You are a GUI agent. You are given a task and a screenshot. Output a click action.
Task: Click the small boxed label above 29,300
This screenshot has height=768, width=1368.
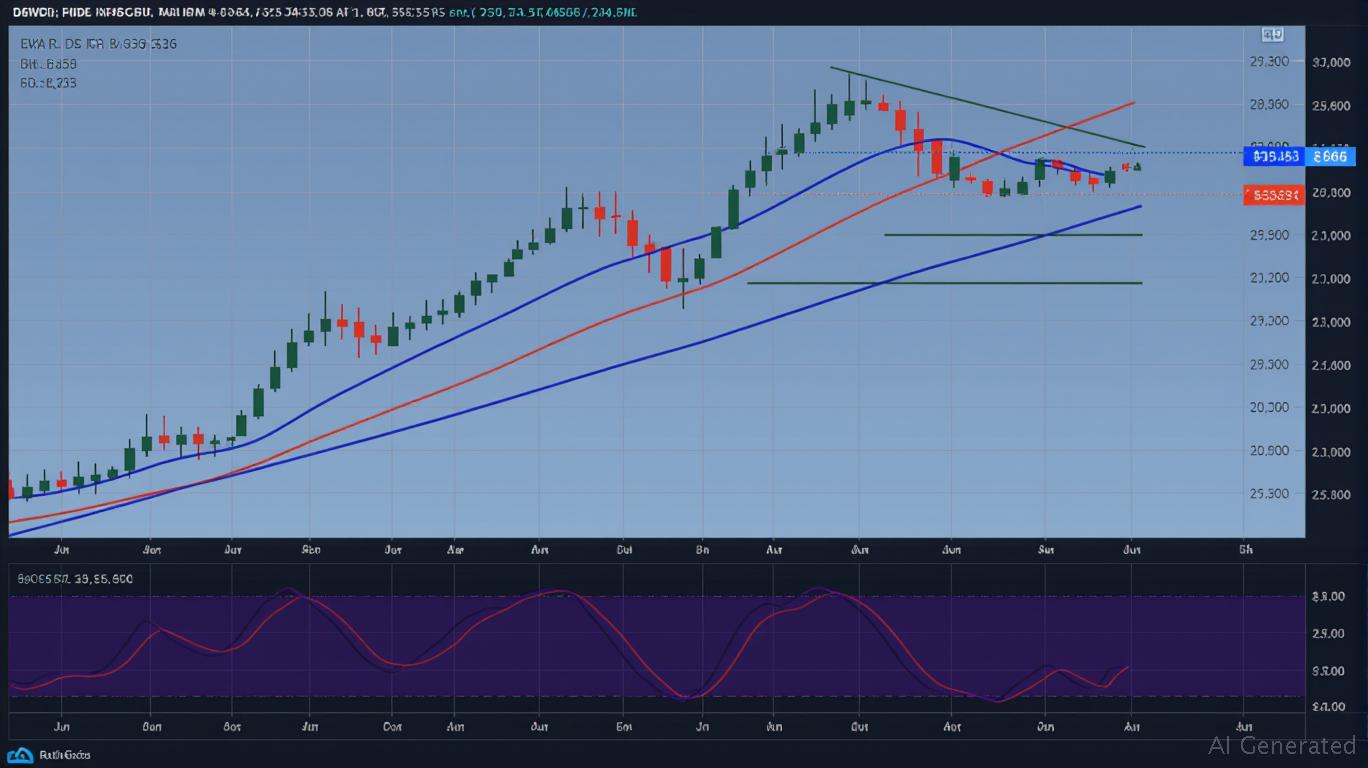coord(1273,34)
